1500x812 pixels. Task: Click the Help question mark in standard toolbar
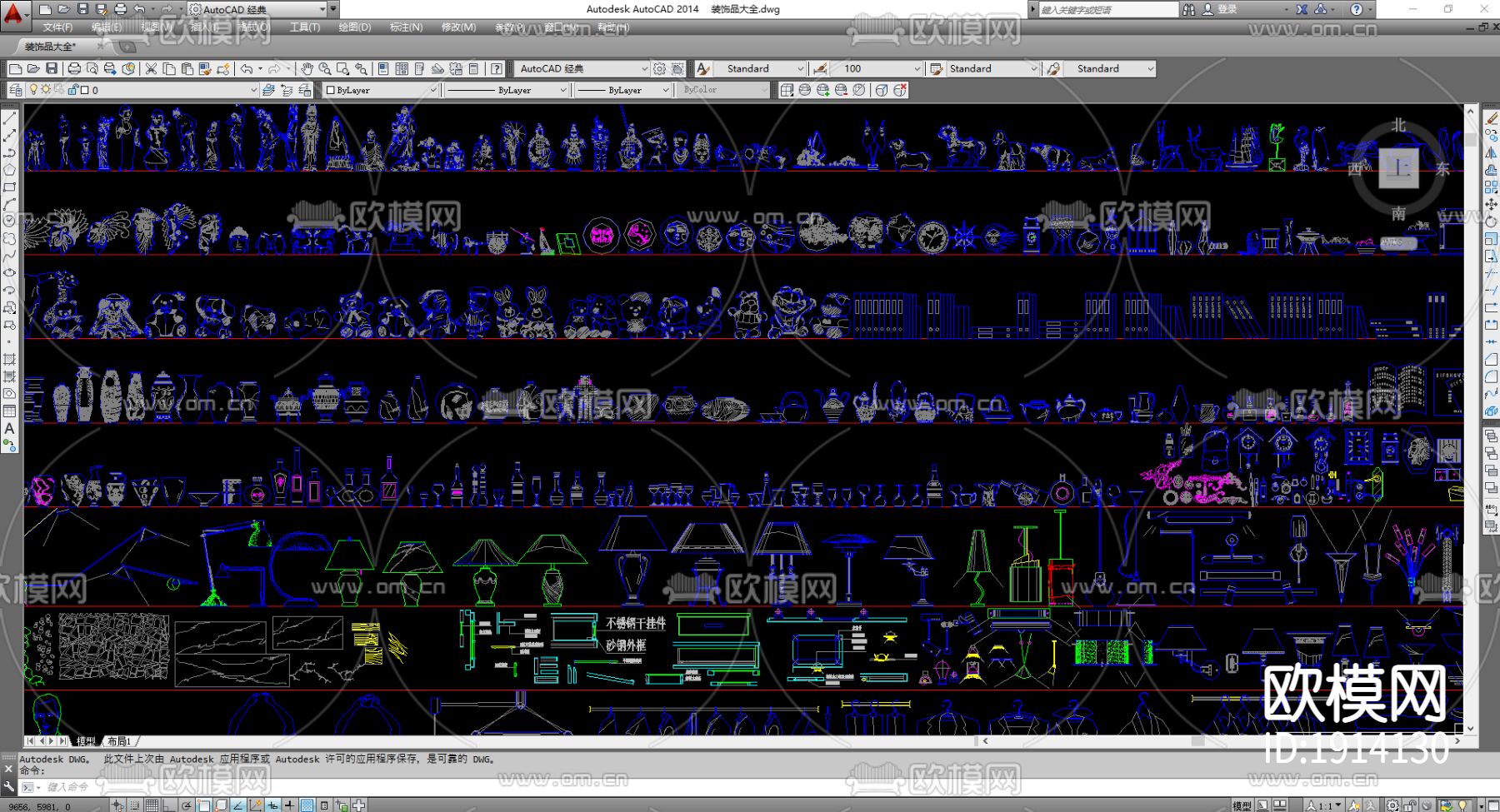pos(497,68)
